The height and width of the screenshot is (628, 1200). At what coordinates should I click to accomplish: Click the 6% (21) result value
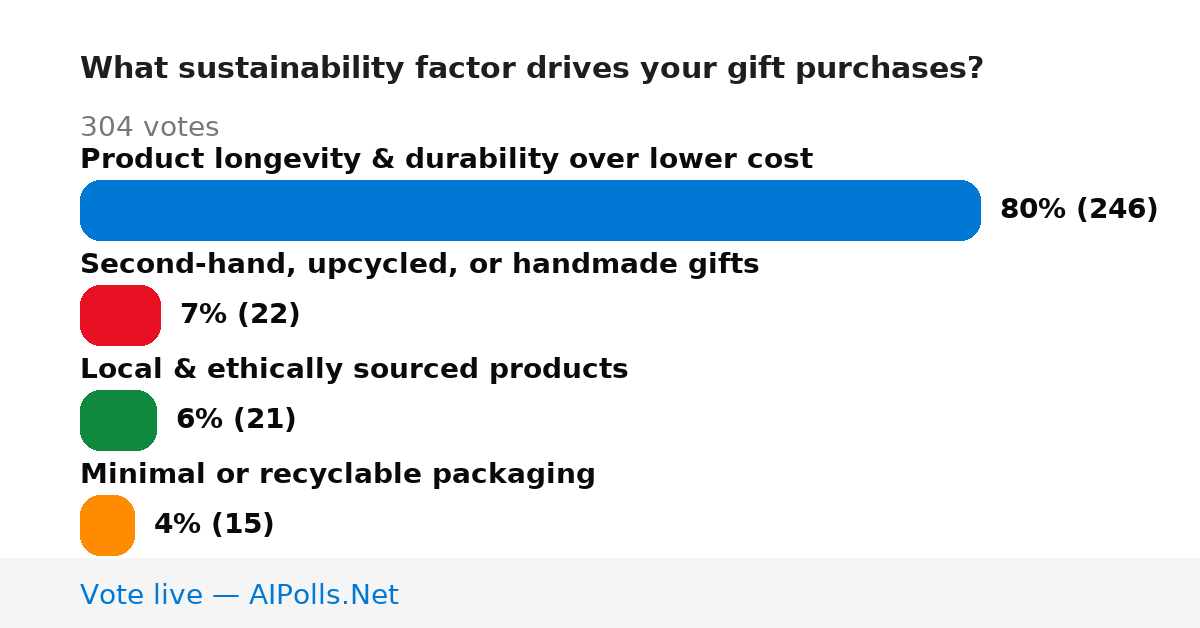click(x=236, y=419)
